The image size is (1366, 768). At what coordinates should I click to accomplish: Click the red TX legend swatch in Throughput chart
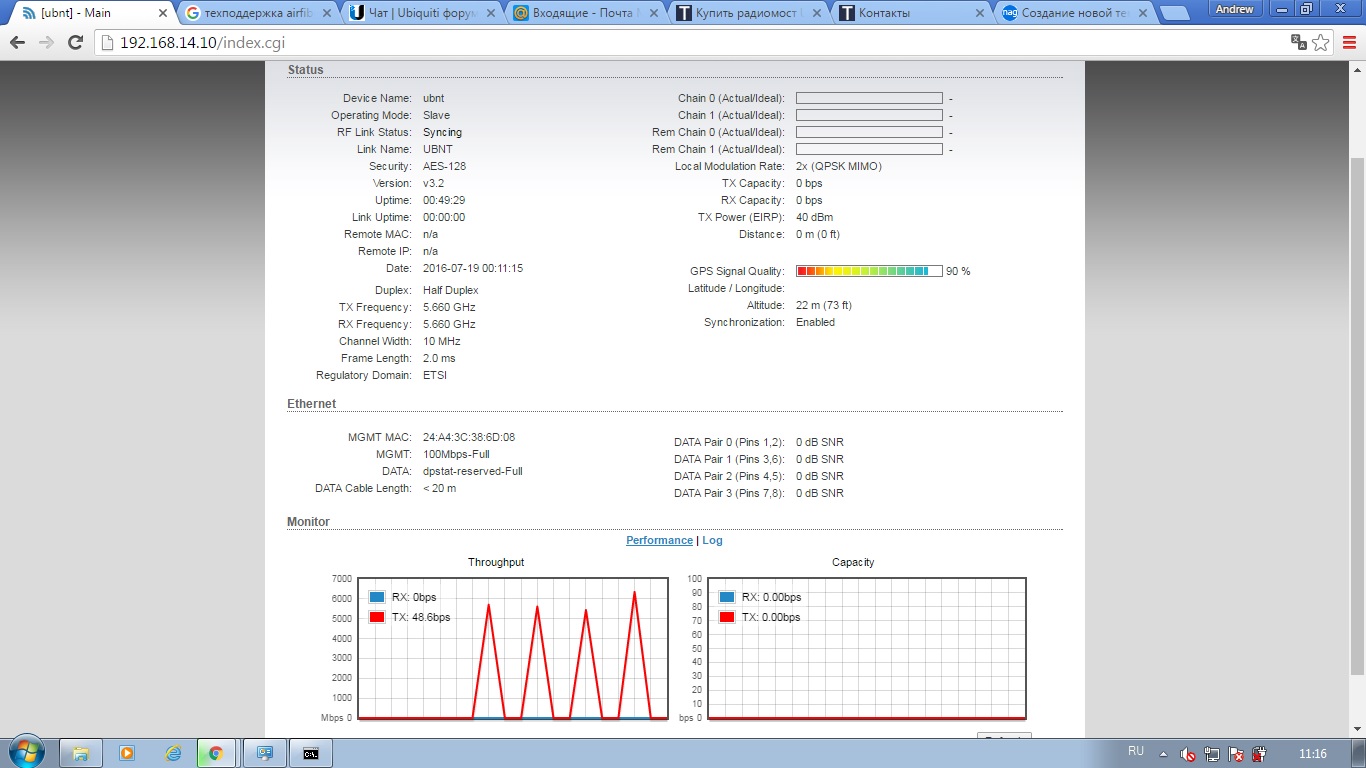tap(377, 617)
